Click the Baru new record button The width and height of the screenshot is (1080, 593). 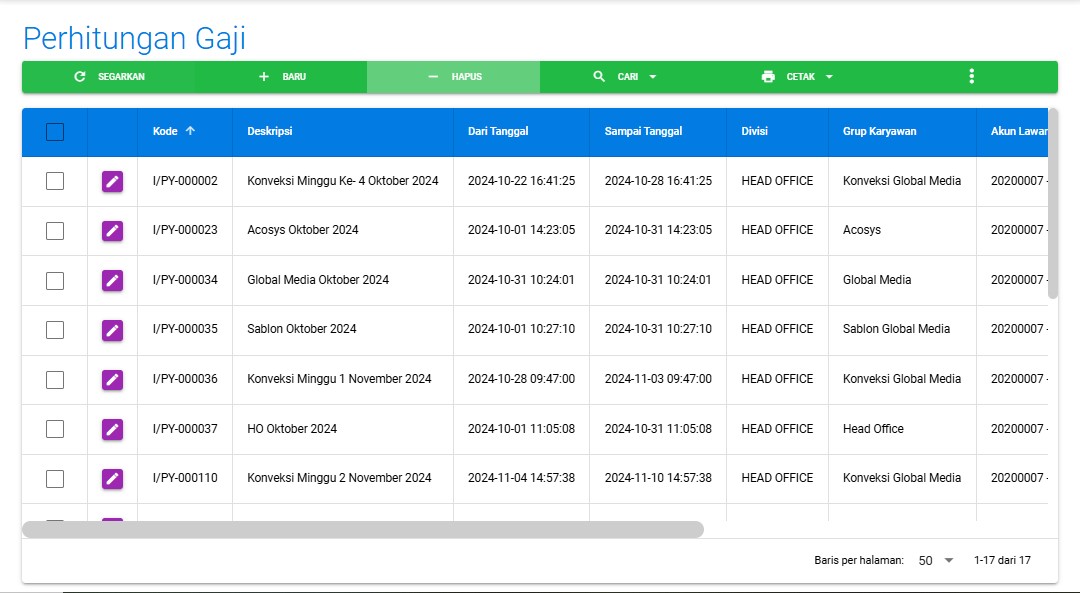coord(282,77)
